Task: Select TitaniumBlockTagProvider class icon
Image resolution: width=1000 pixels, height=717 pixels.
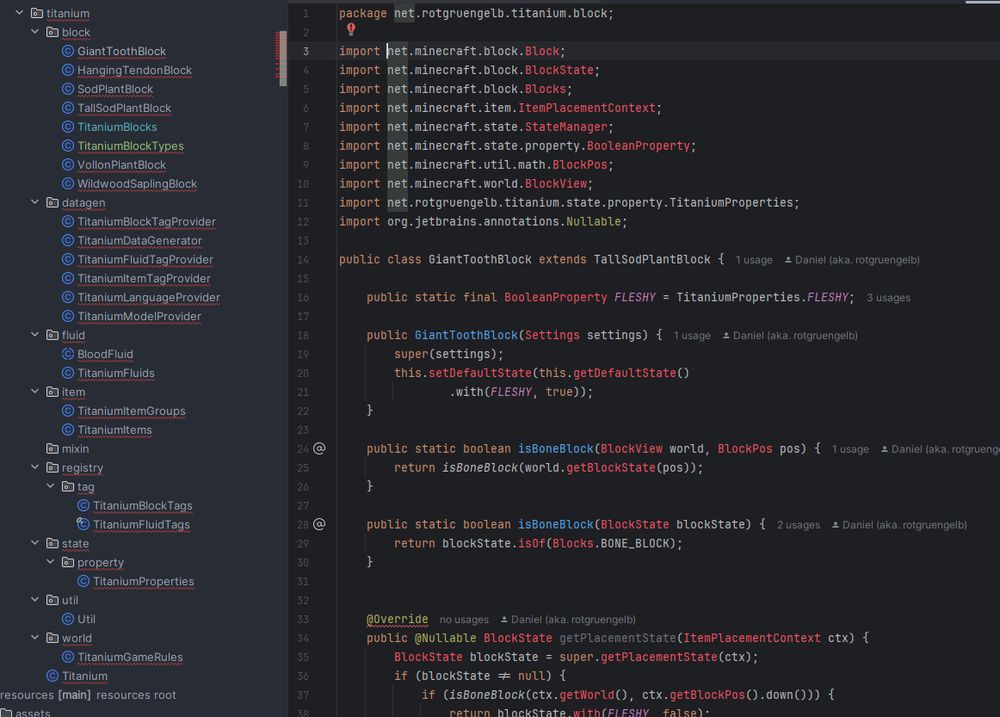Action: [68, 221]
